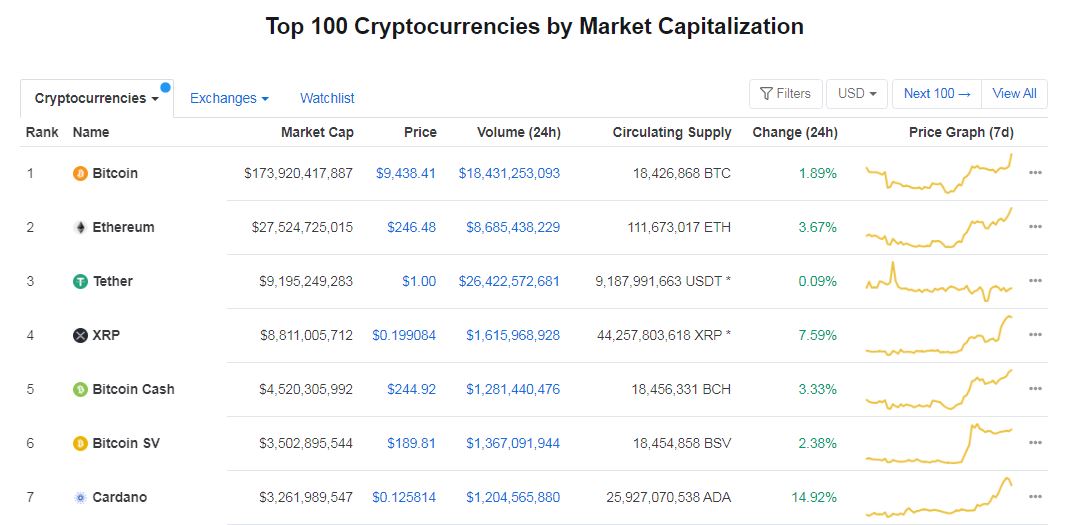Open the three-dot menu for the Bitcoin row

[x=1035, y=173]
